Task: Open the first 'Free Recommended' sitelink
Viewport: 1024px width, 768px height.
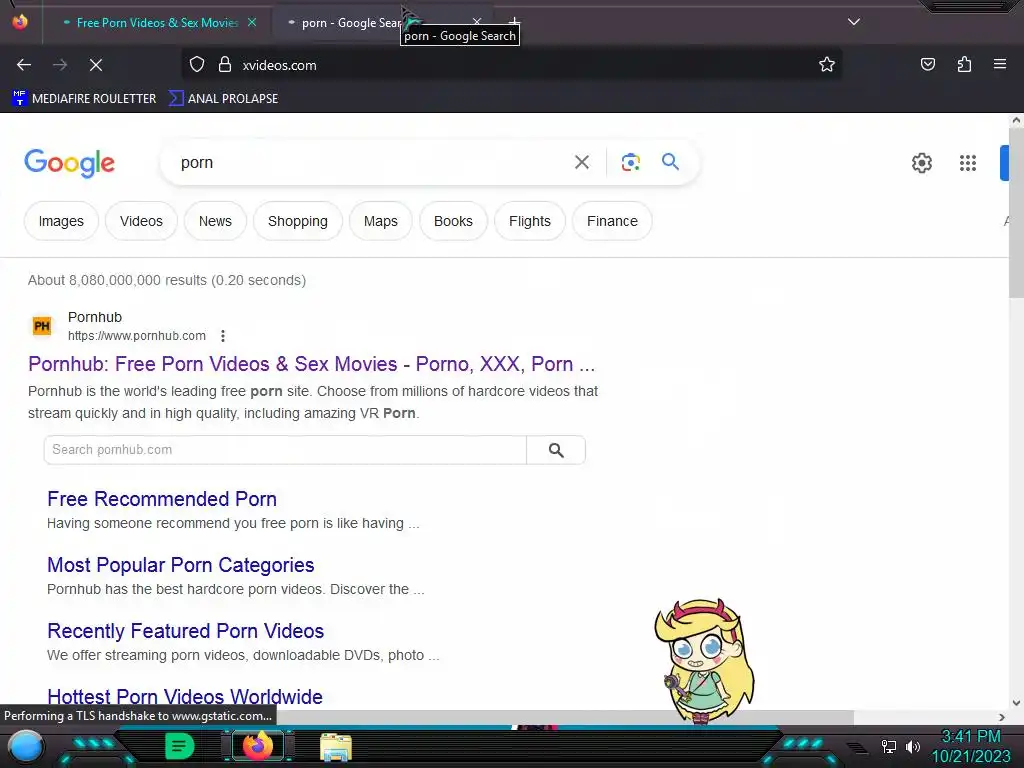Action: tap(162, 499)
